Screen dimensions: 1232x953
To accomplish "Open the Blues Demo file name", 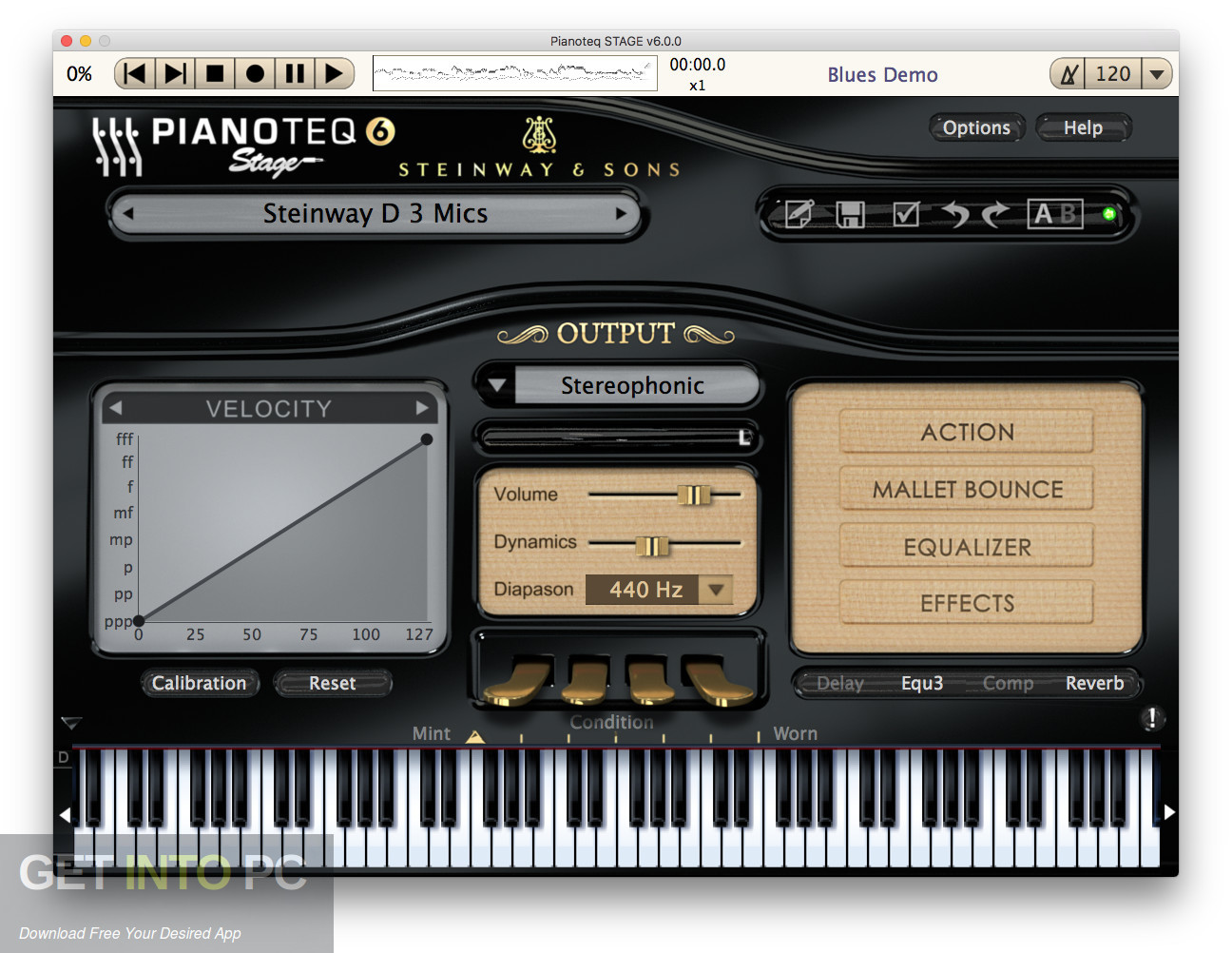I will point(882,74).
